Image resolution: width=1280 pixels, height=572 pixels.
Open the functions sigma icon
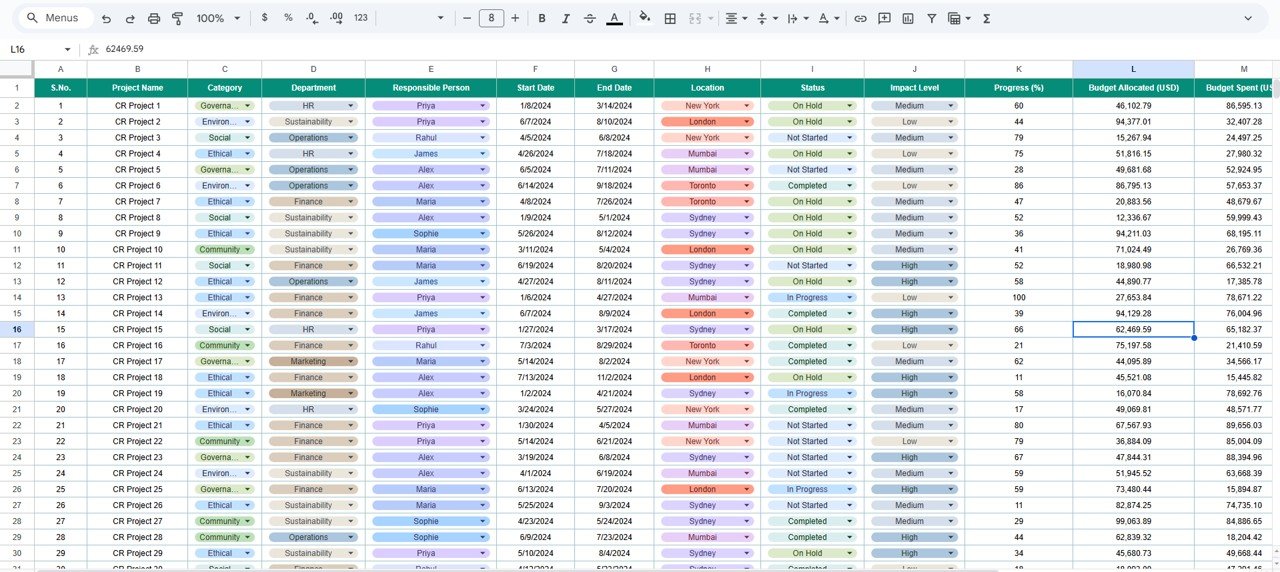point(987,18)
